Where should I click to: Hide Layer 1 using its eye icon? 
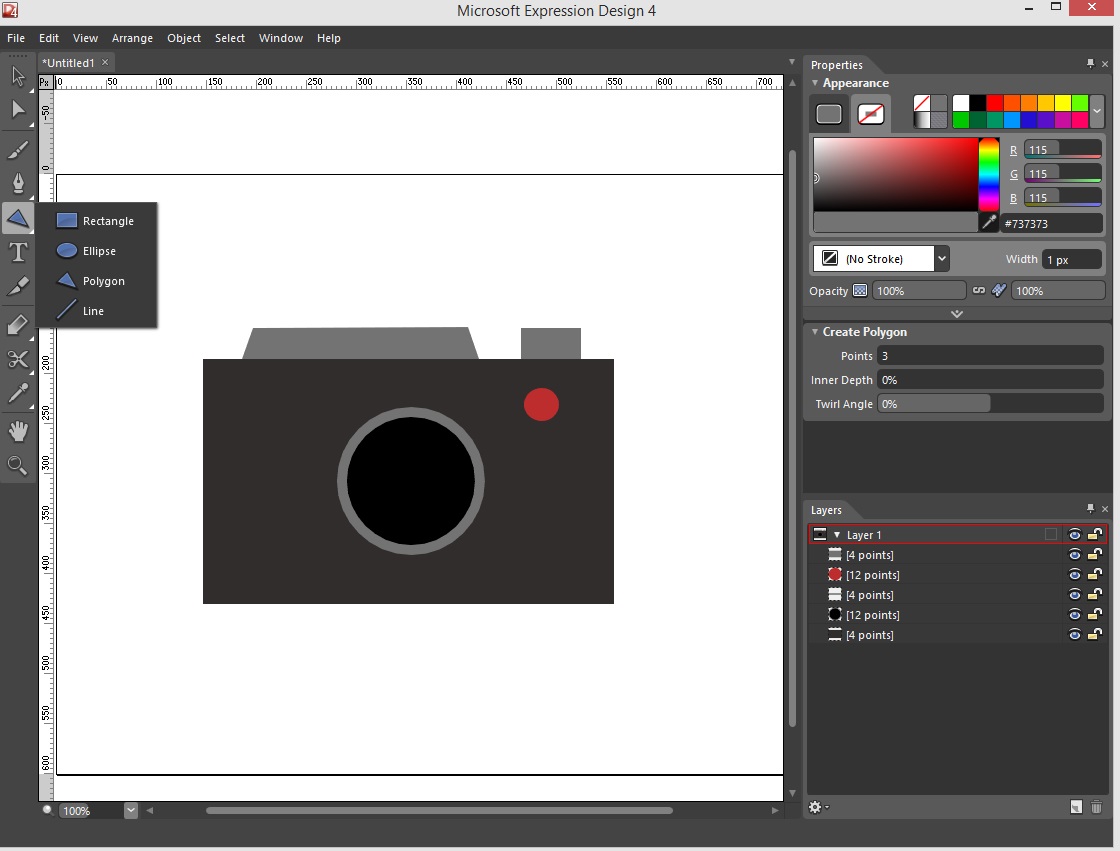pyautogui.click(x=1075, y=535)
